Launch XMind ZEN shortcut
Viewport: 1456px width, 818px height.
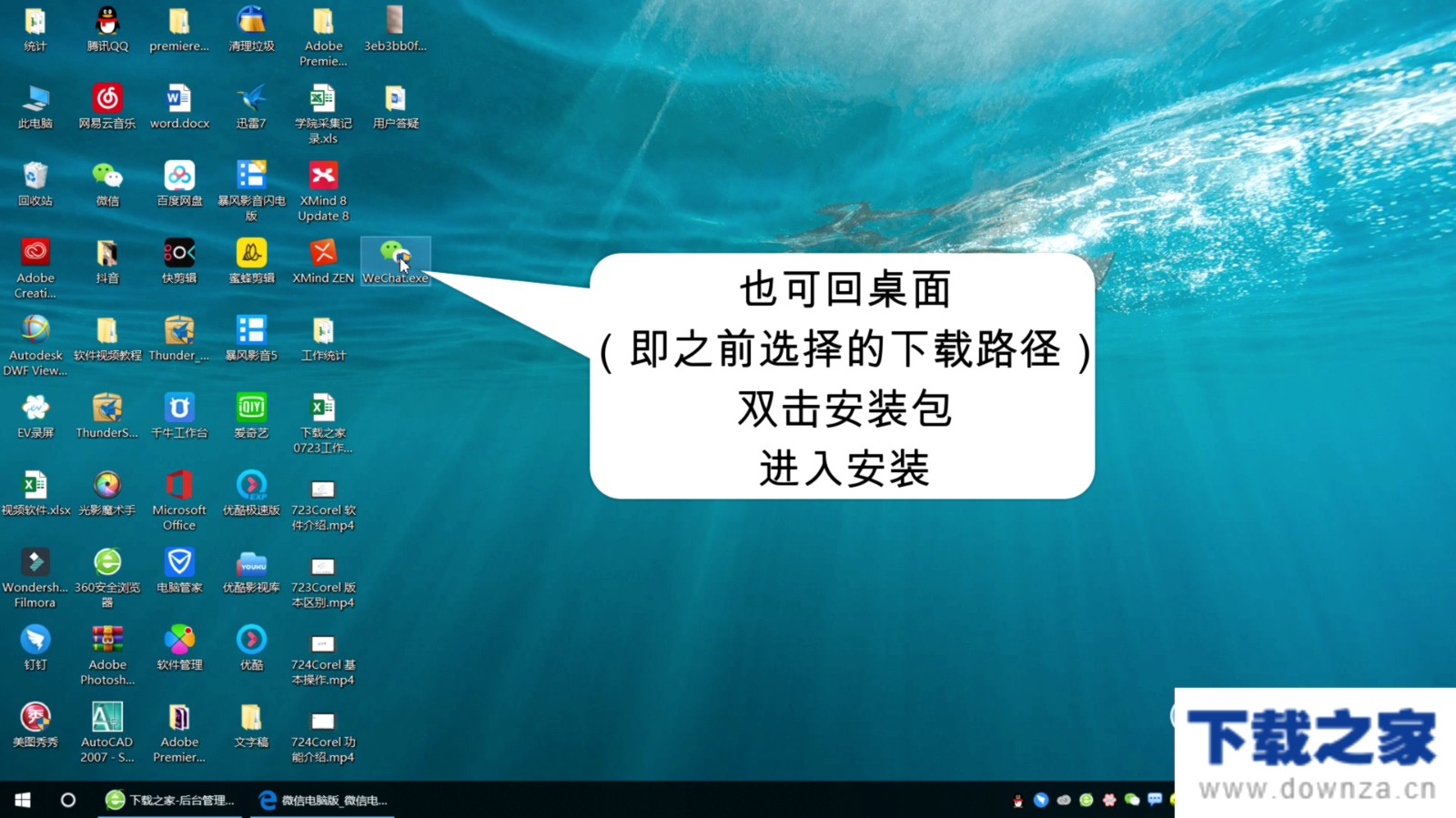[323, 260]
